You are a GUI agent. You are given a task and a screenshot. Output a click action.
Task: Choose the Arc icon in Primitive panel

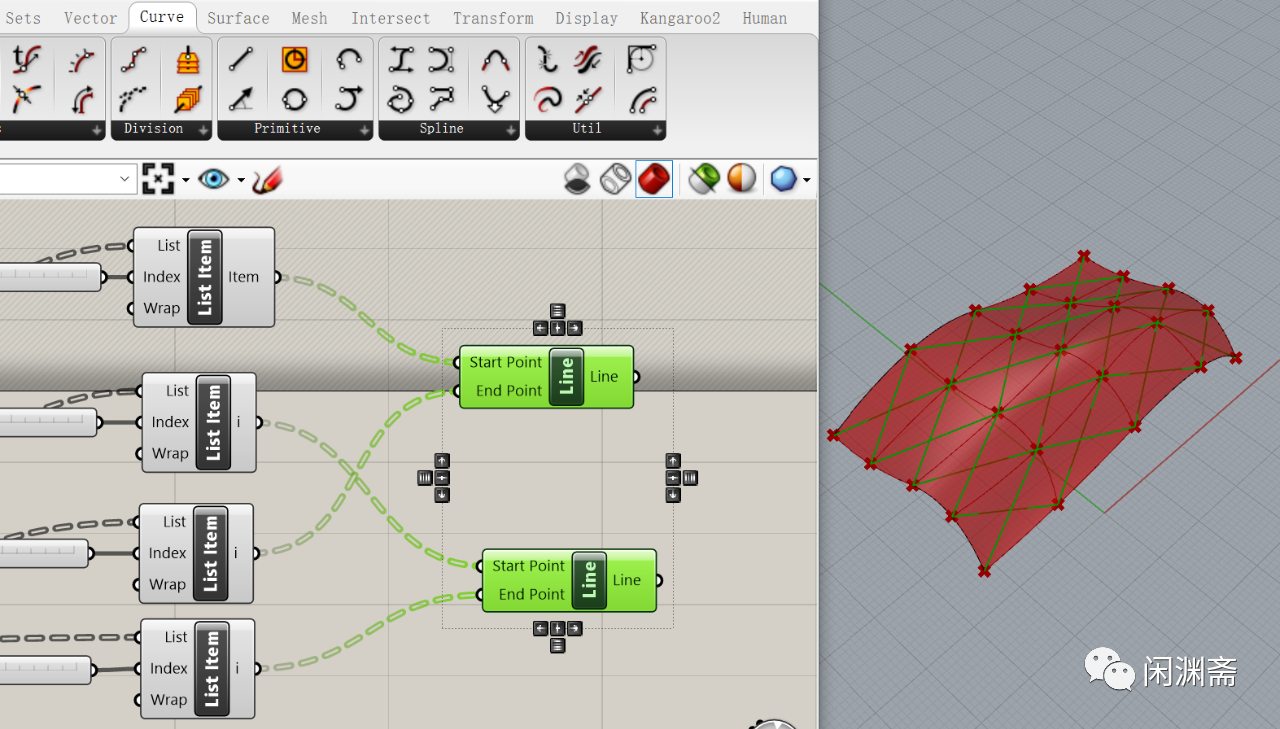click(348, 59)
